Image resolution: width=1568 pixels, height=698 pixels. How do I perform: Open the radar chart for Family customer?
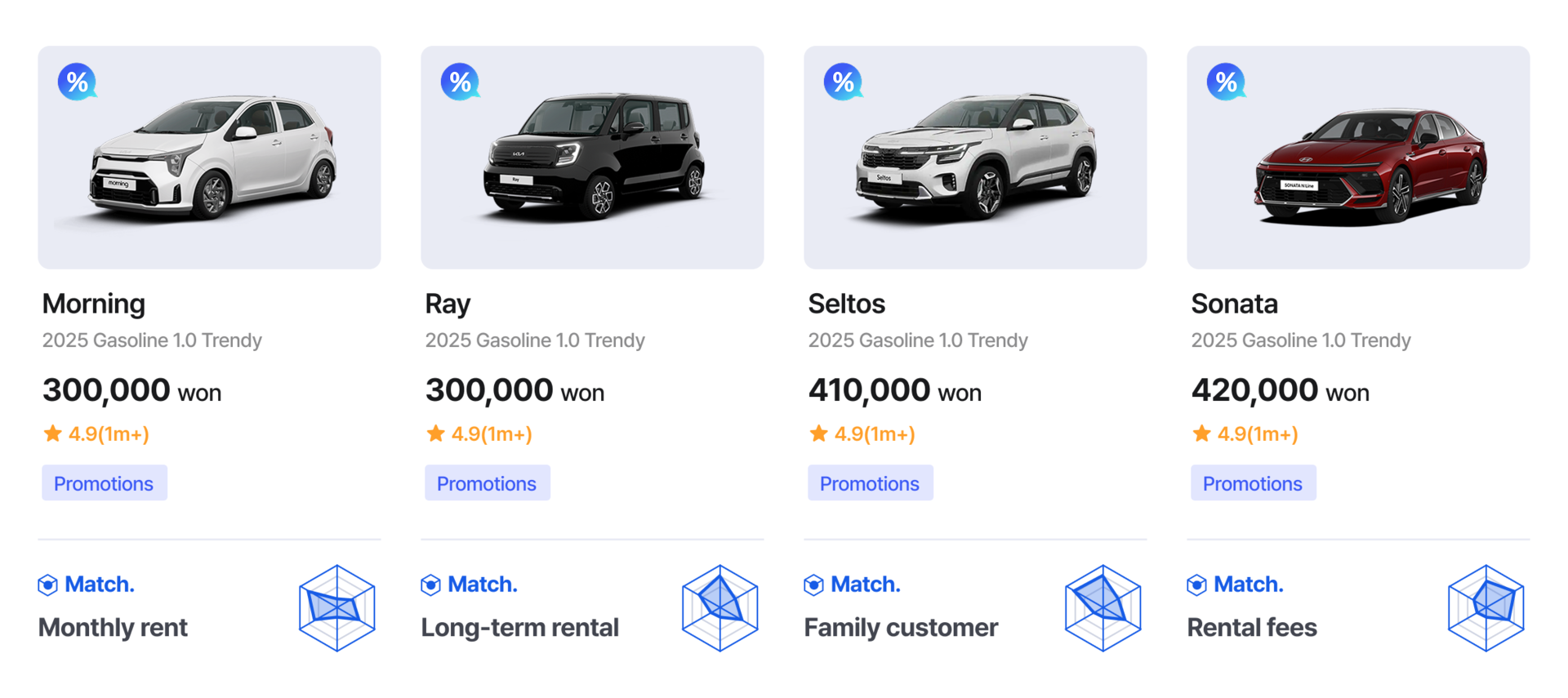tap(1102, 607)
